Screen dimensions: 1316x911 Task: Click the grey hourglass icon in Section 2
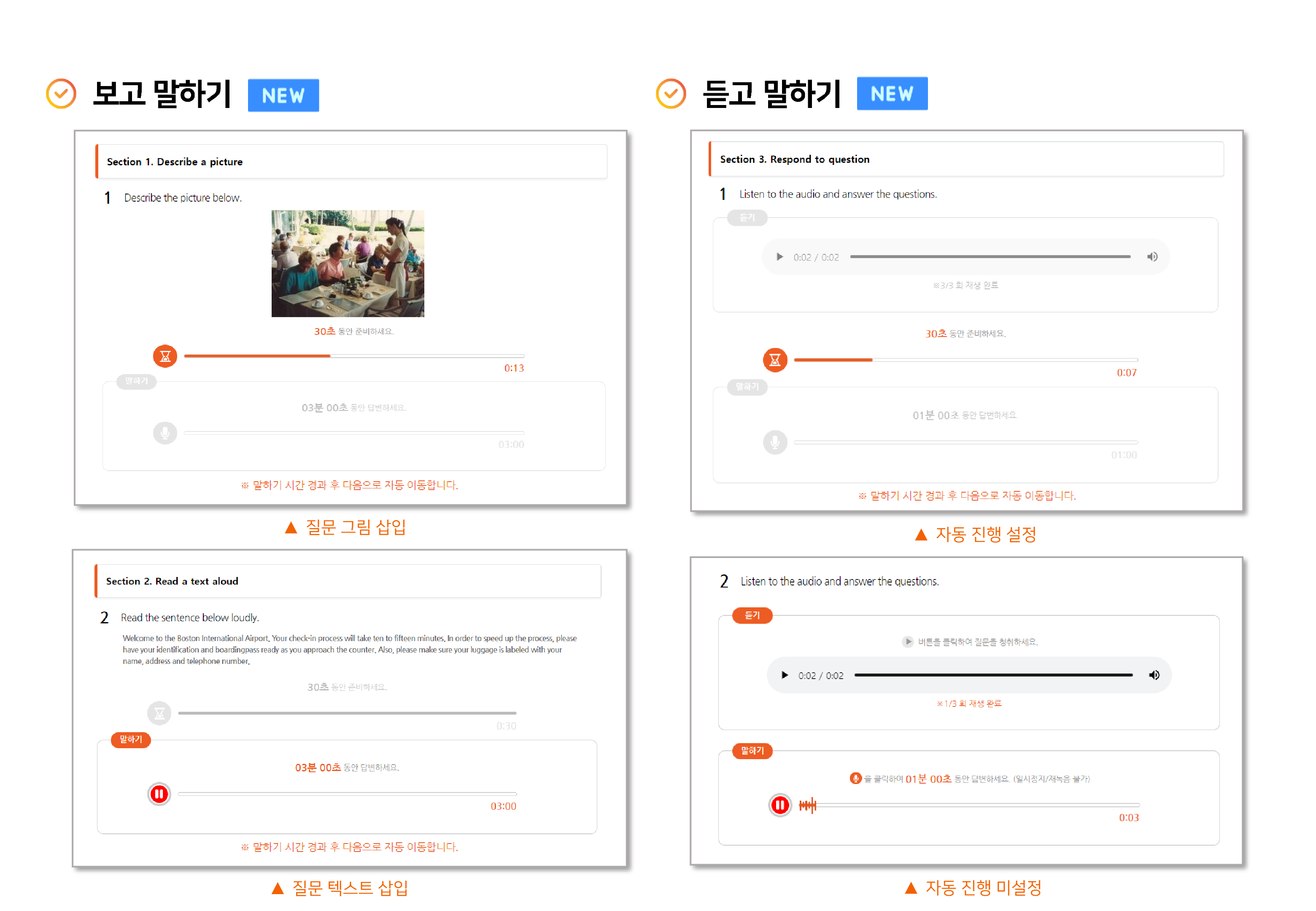[159, 713]
